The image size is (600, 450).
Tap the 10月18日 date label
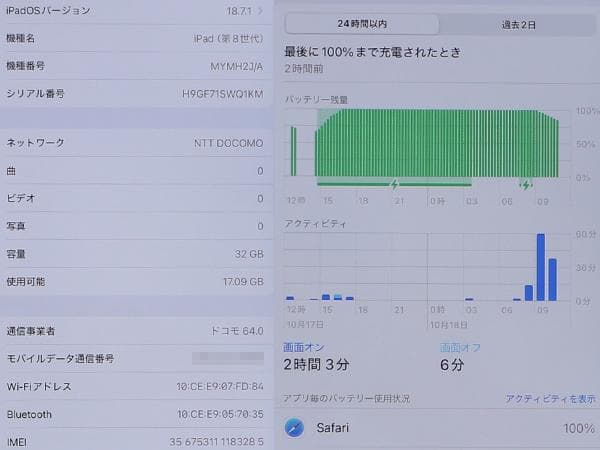click(448, 325)
